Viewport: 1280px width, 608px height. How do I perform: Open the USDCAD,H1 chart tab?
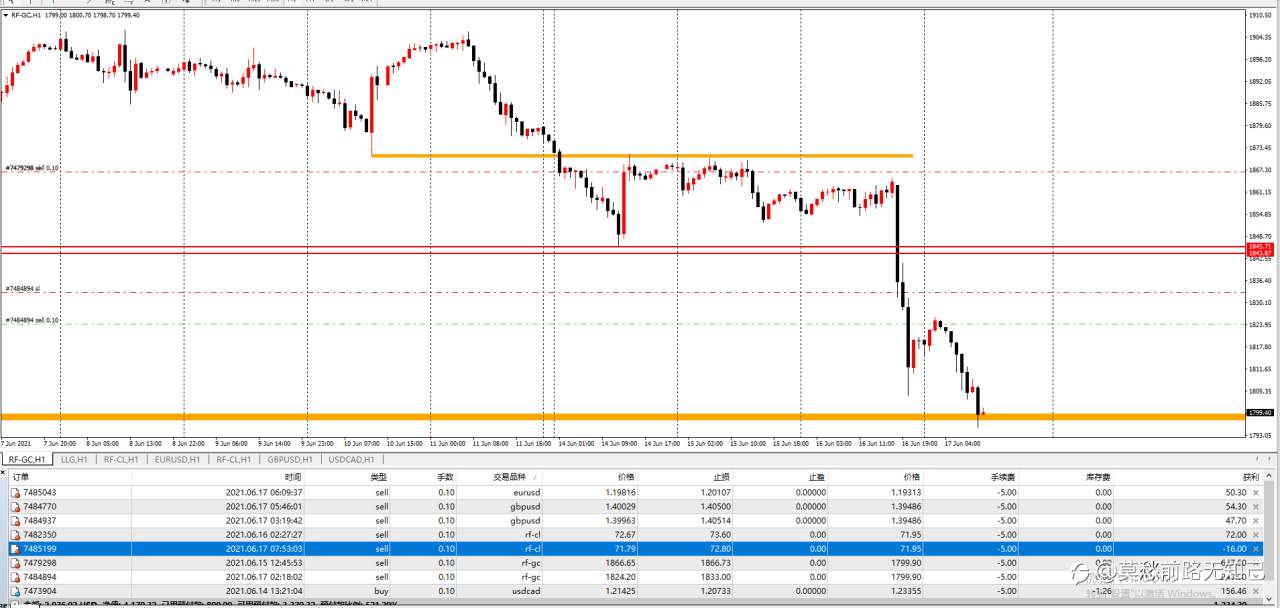(x=351, y=459)
